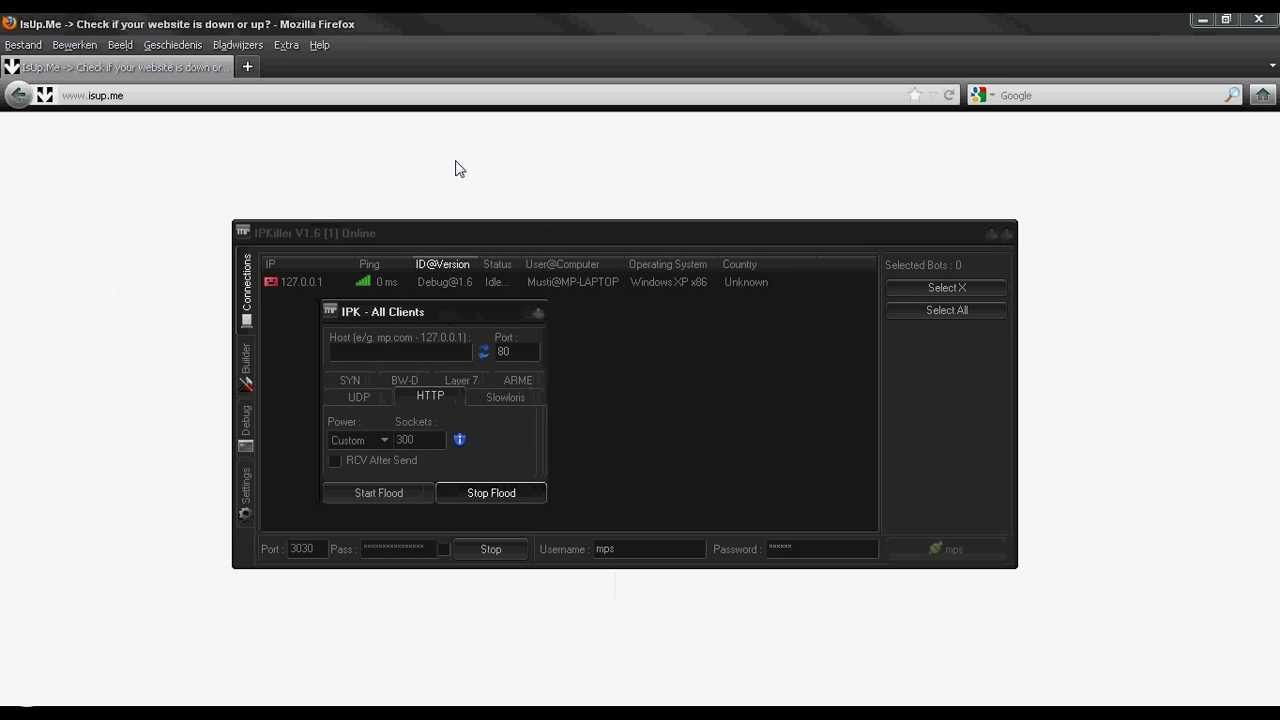The width and height of the screenshot is (1280, 720).
Task: Sort by the Operating System column header
Action: [x=668, y=264]
